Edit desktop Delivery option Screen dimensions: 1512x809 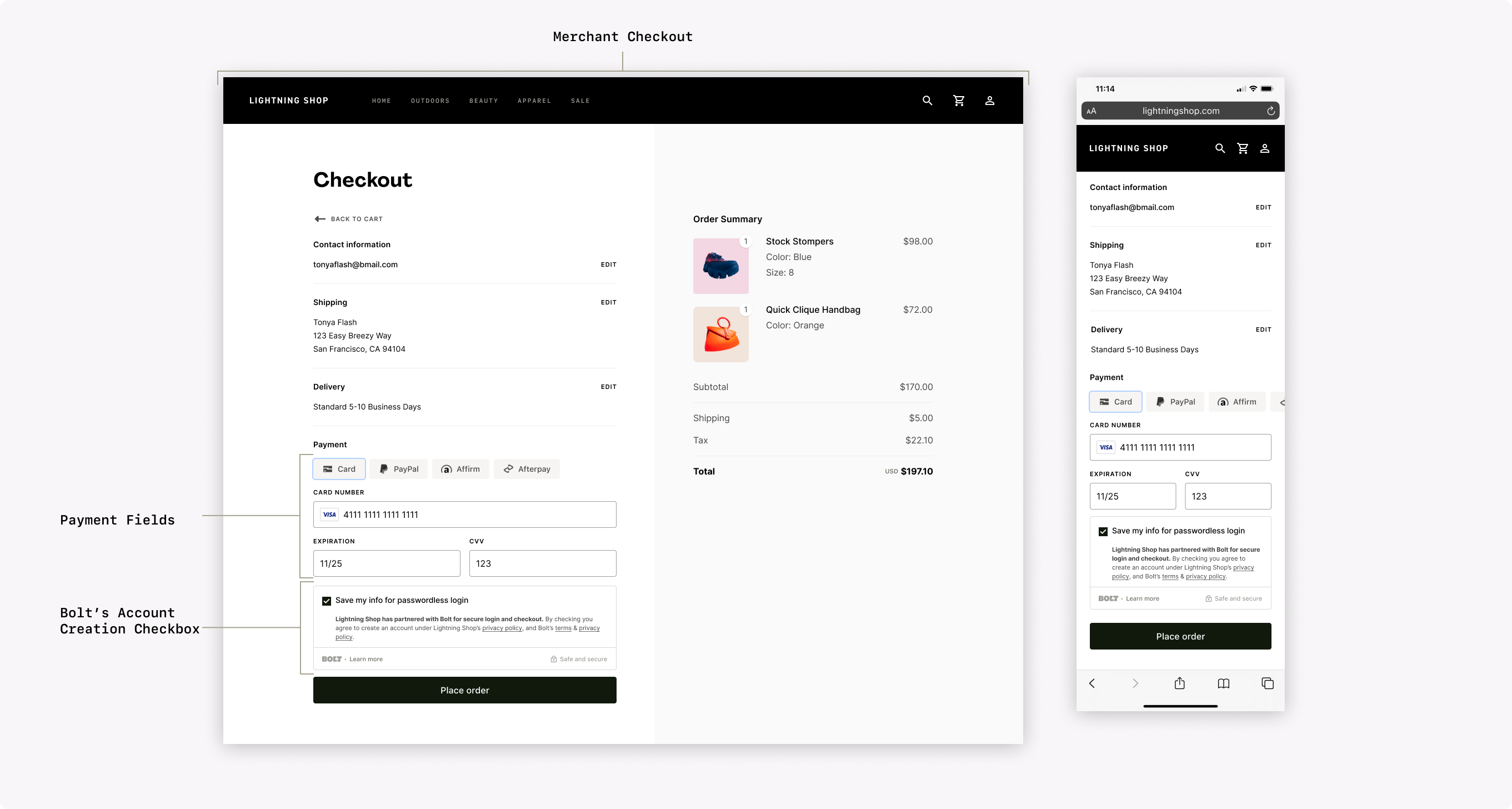(609, 387)
